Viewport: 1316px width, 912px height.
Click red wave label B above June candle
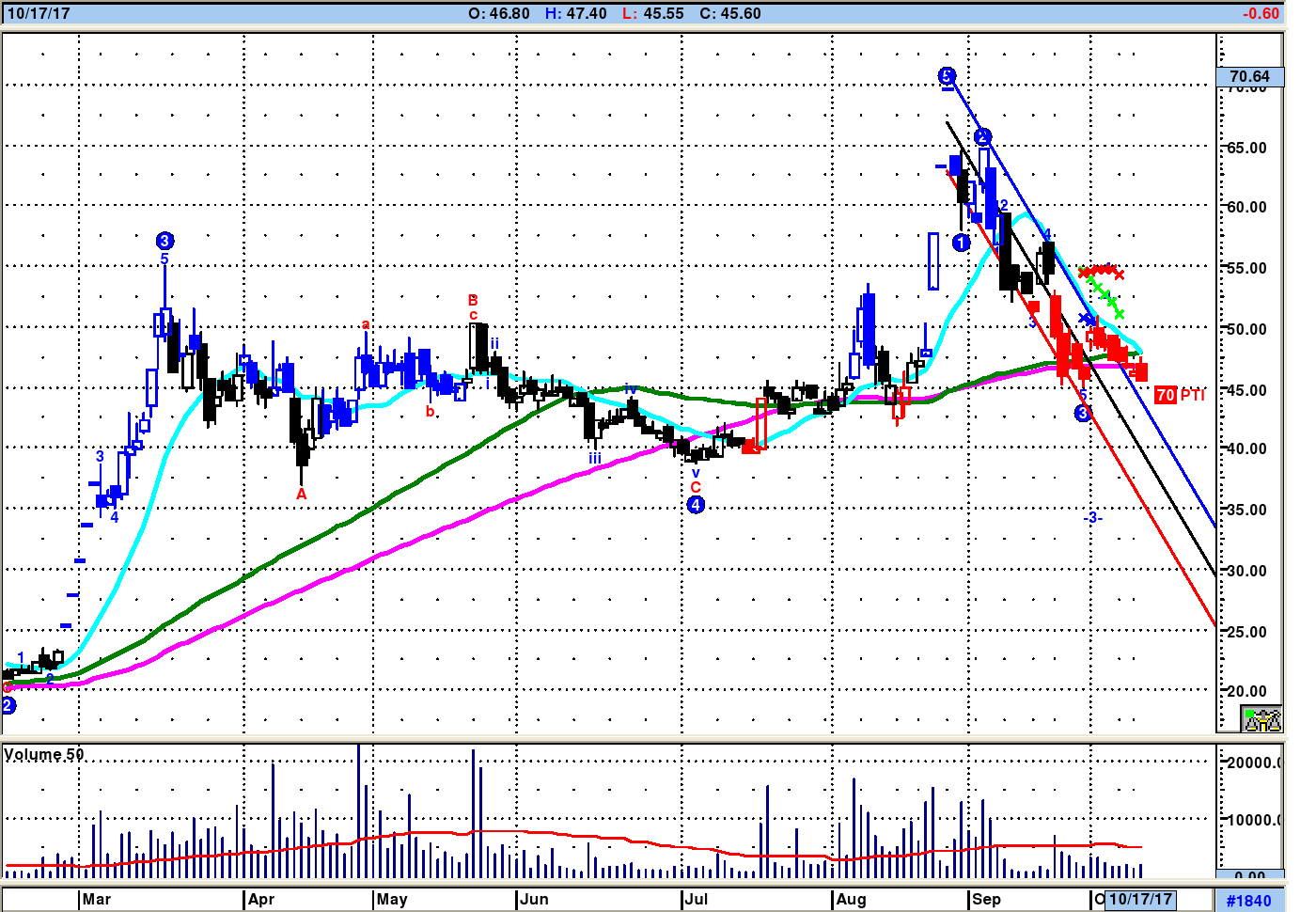click(473, 301)
